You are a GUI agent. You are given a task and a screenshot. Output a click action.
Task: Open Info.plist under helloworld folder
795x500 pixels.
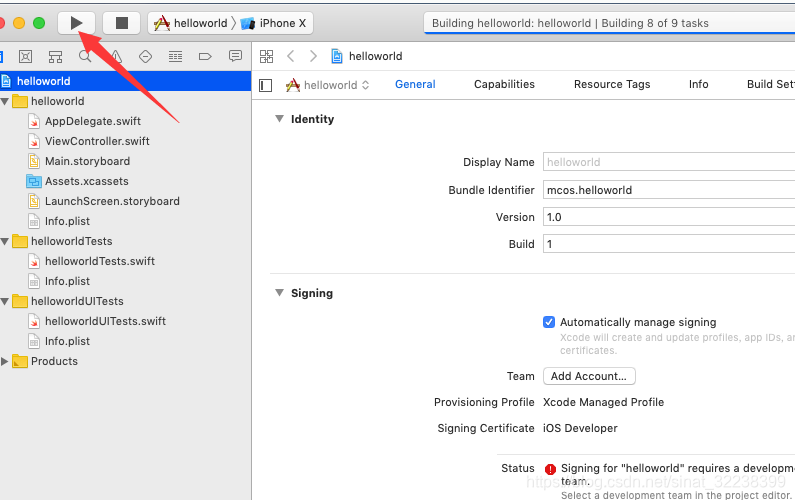(x=67, y=221)
